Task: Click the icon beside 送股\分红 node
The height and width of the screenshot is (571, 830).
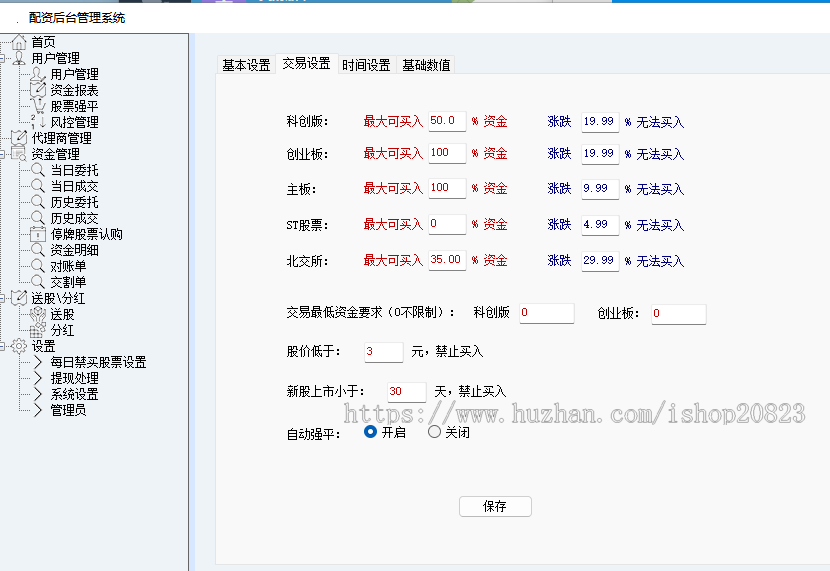Action: click(x=19, y=297)
